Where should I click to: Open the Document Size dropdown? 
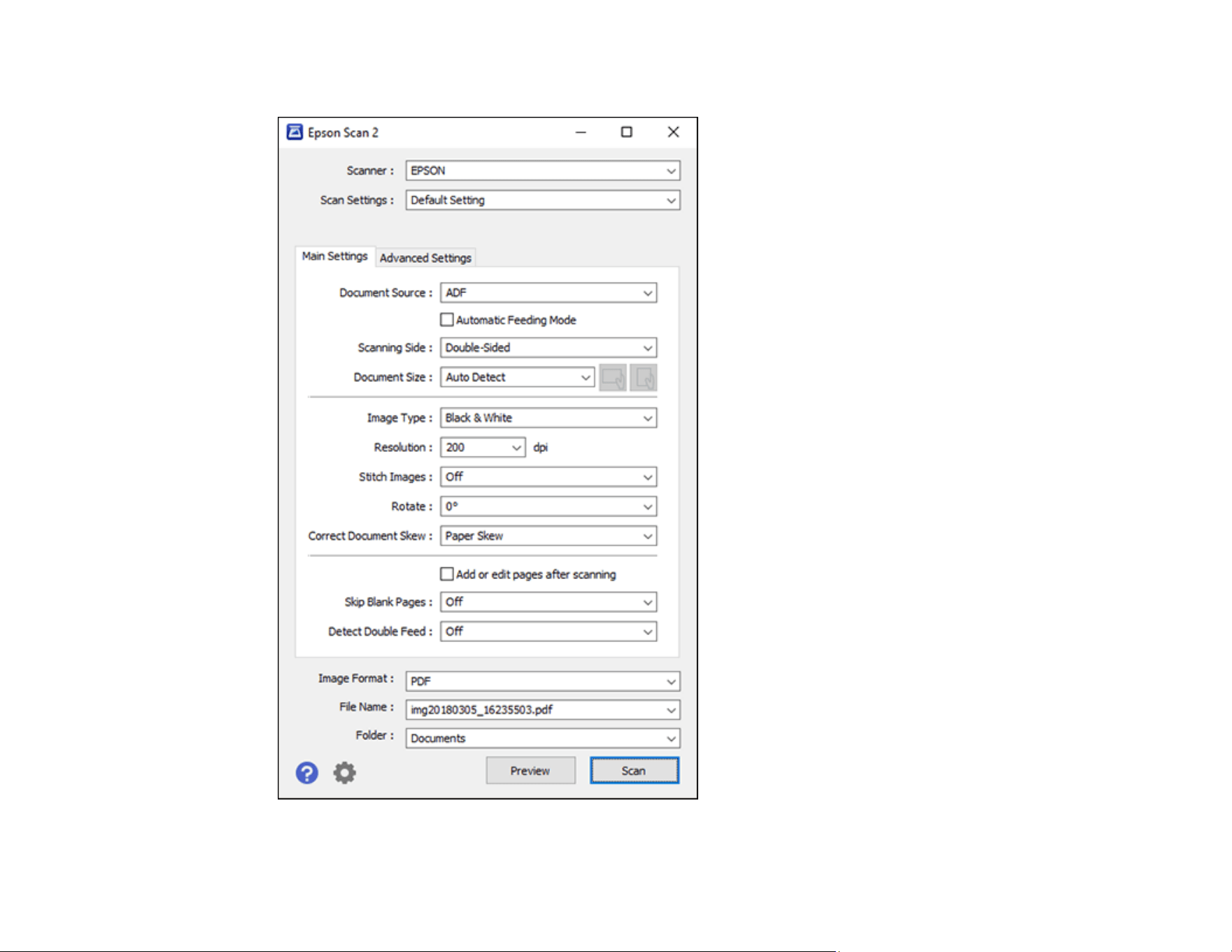tap(518, 377)
